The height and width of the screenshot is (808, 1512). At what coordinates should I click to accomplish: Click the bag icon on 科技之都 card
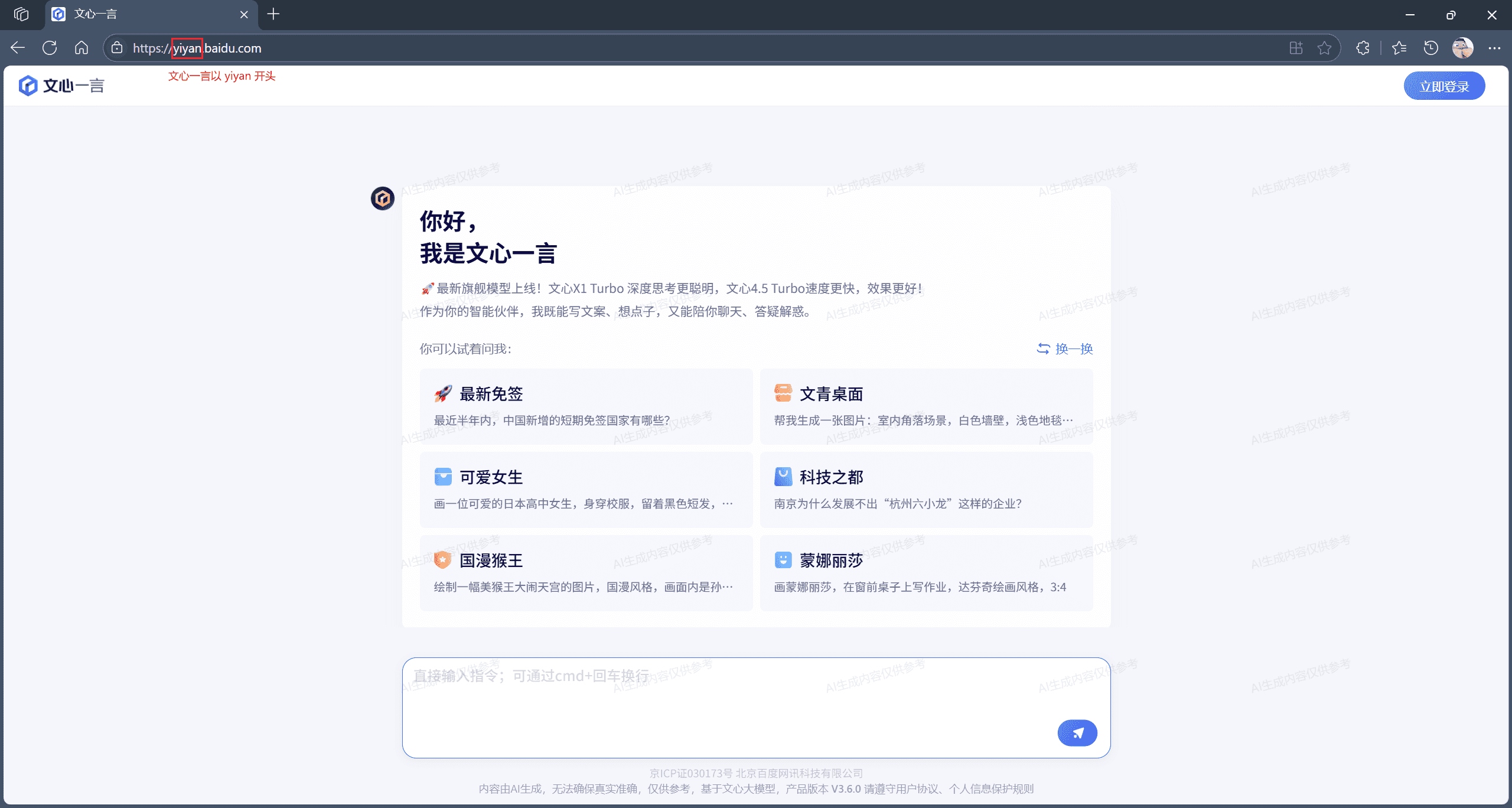[x=783, y=476]
